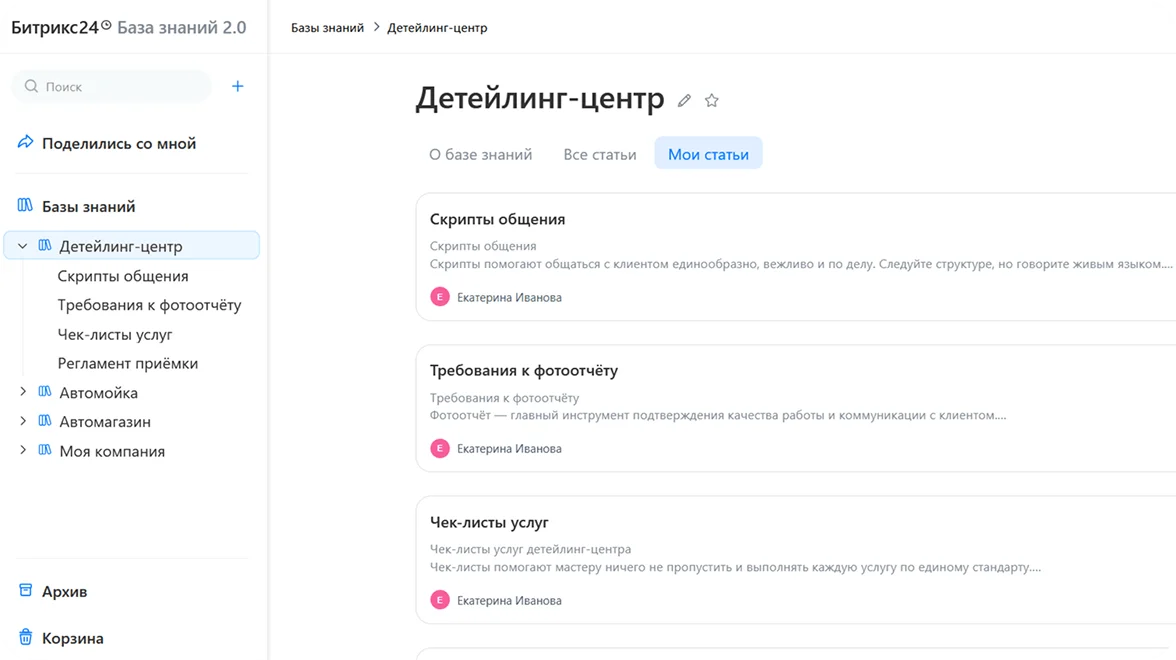Click subtitle 'Чек-листы услуг детейлинг-центра'

pos(530,549)
